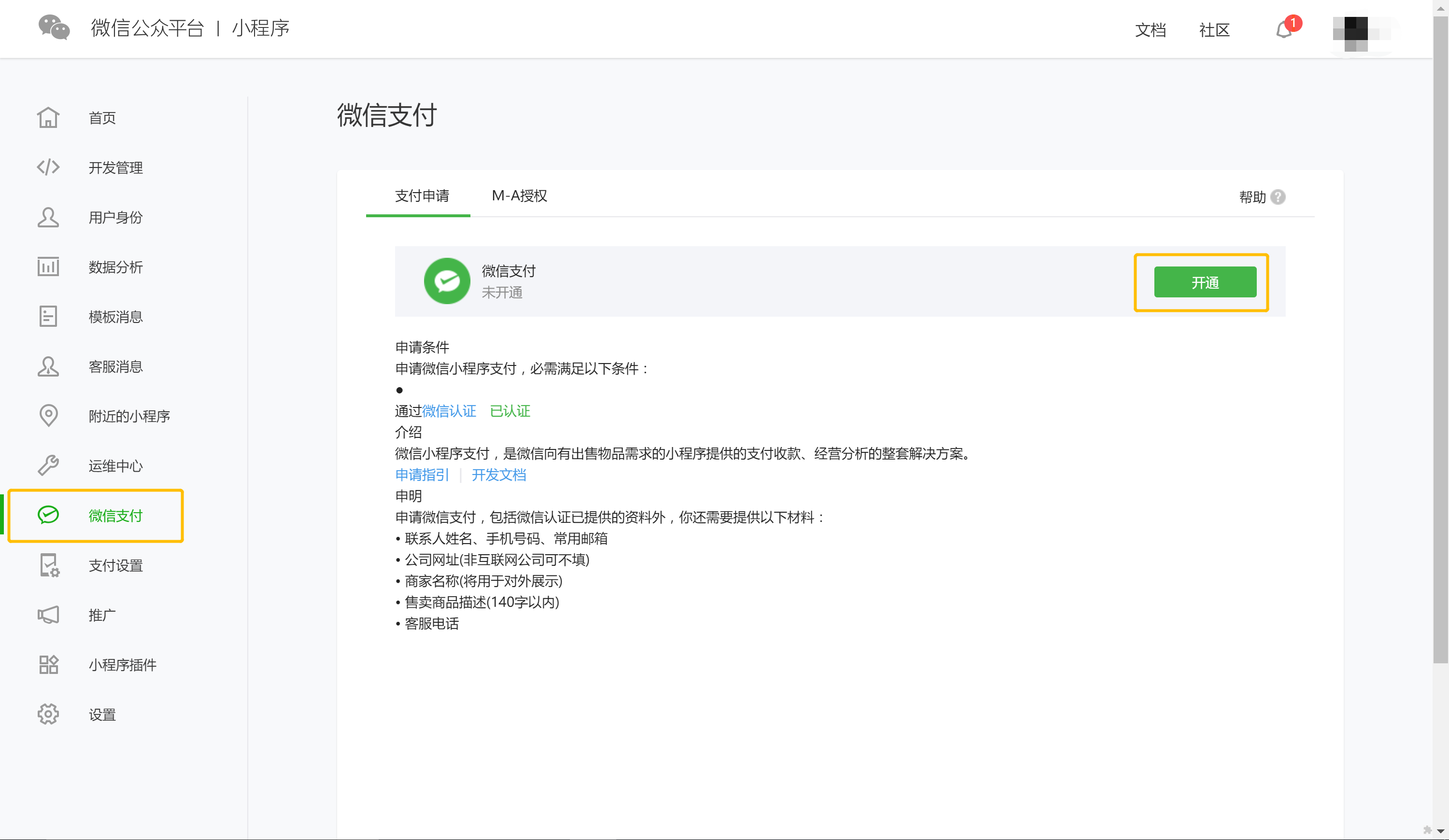Open the 开发文档 link
This screenshot has height=840, width=1449.
point(499,475)
